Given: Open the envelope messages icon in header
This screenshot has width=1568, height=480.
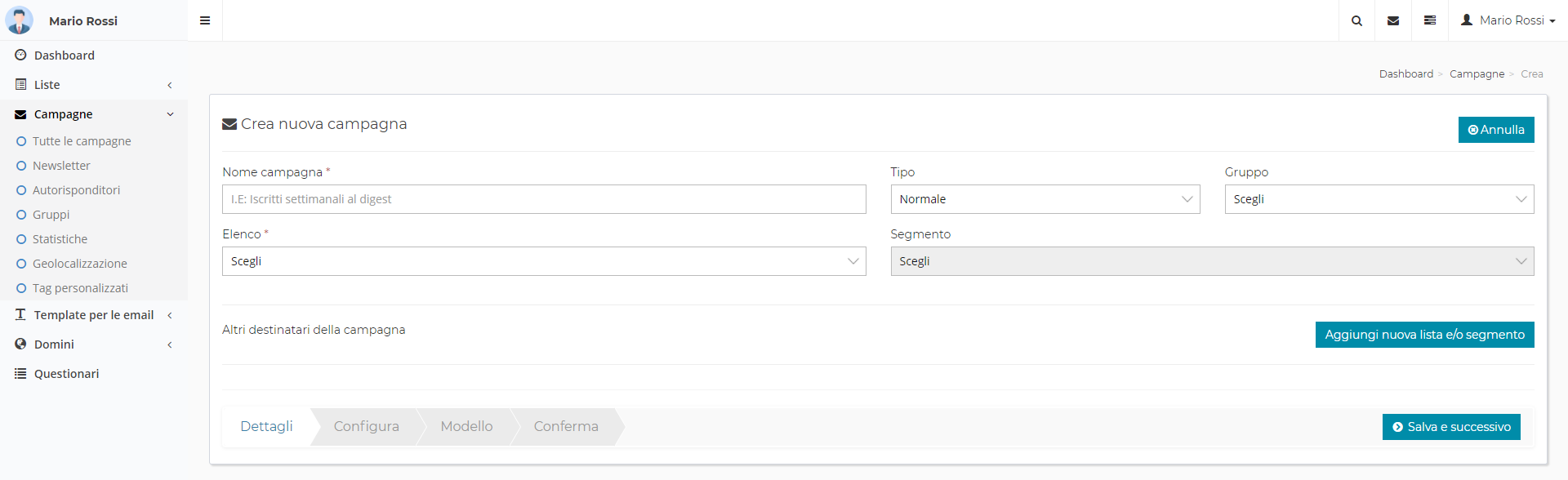Looking at the screenshot, I should click(x=1393, y=20).
